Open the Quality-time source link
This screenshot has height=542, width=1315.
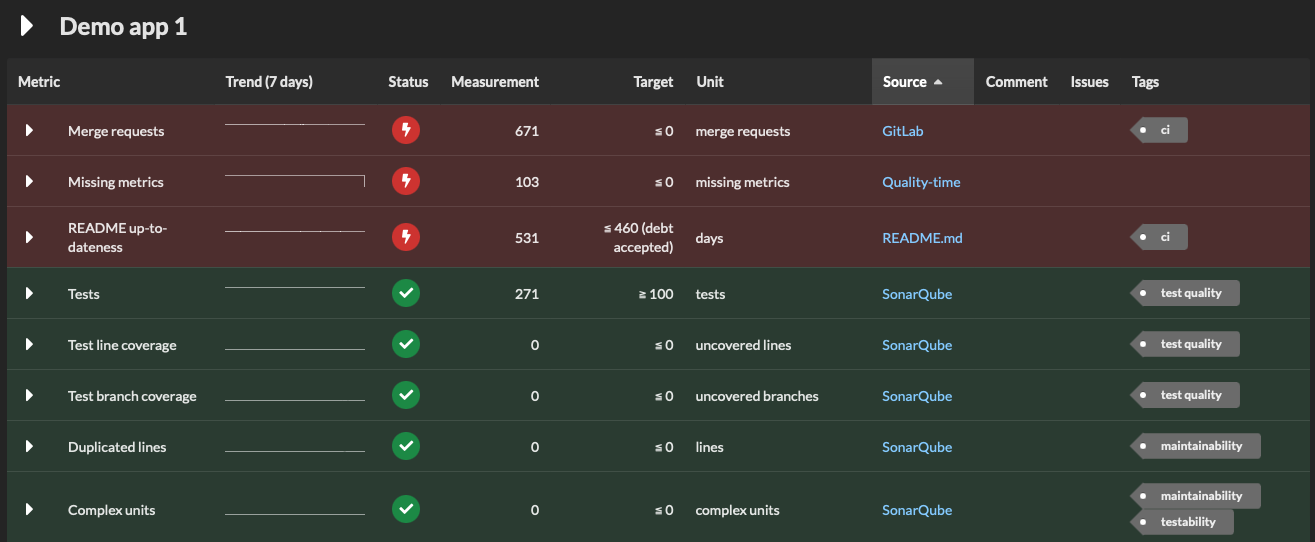coord(921,182)
